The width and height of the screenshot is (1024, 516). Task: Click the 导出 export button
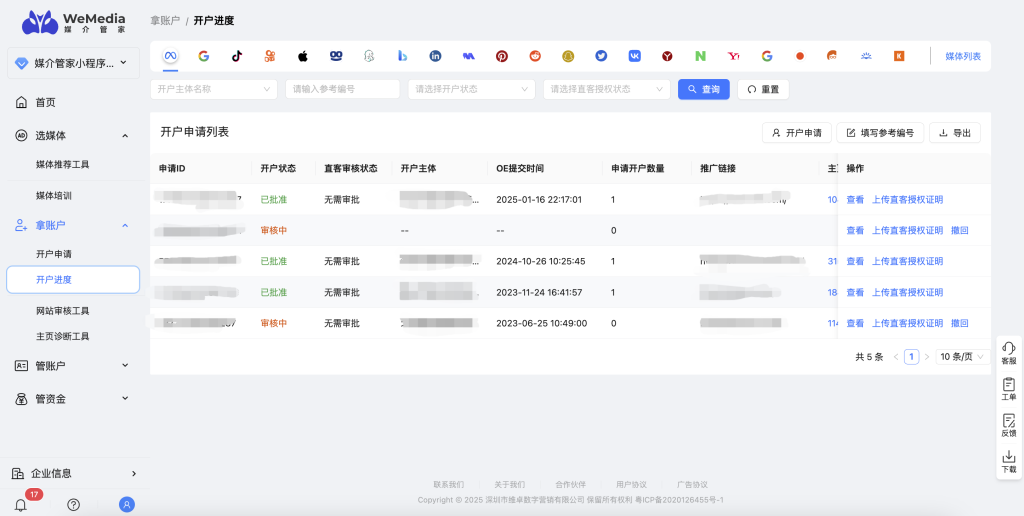(x=955, y=132)
